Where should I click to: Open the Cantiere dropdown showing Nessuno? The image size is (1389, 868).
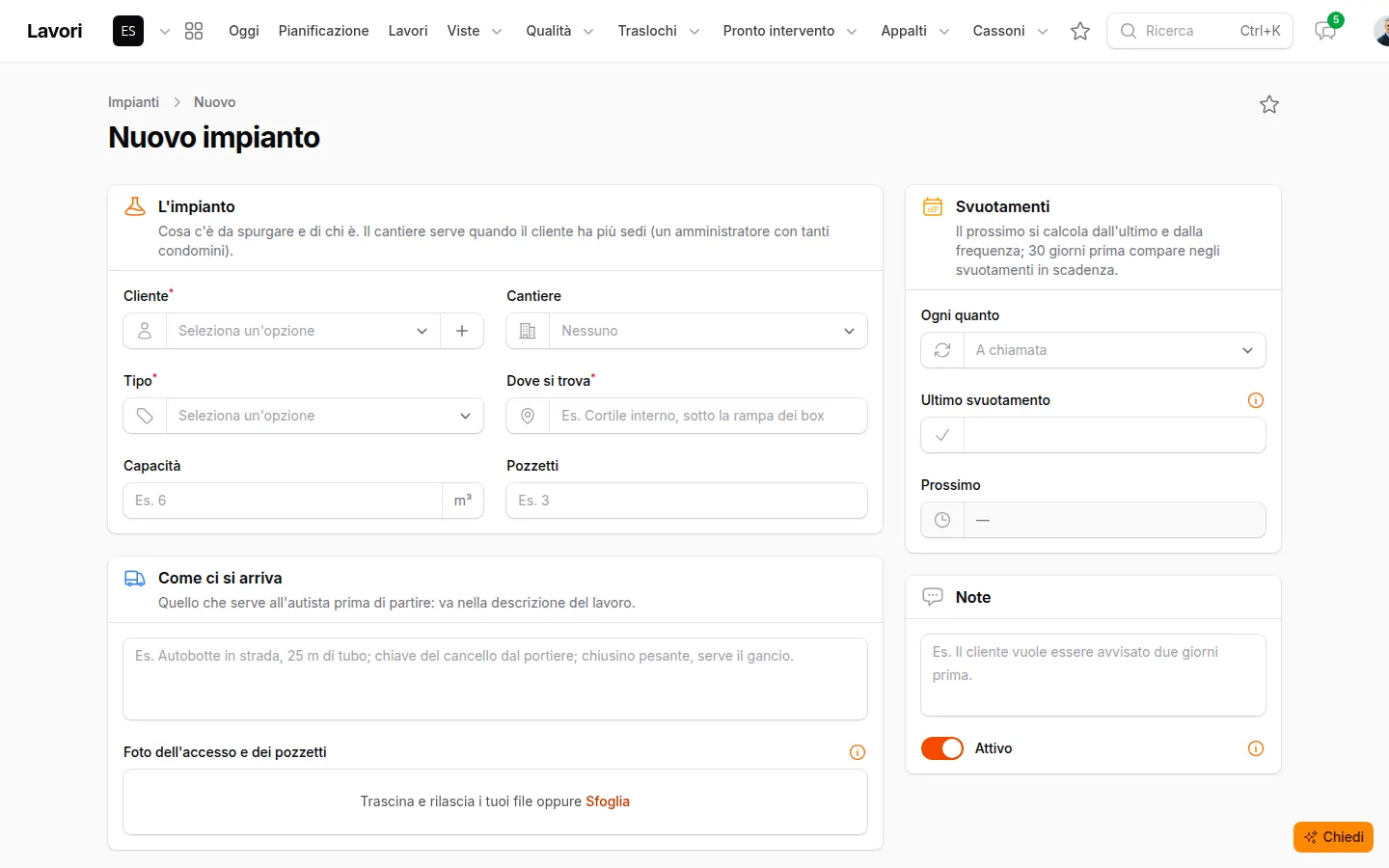coord(708,331)
